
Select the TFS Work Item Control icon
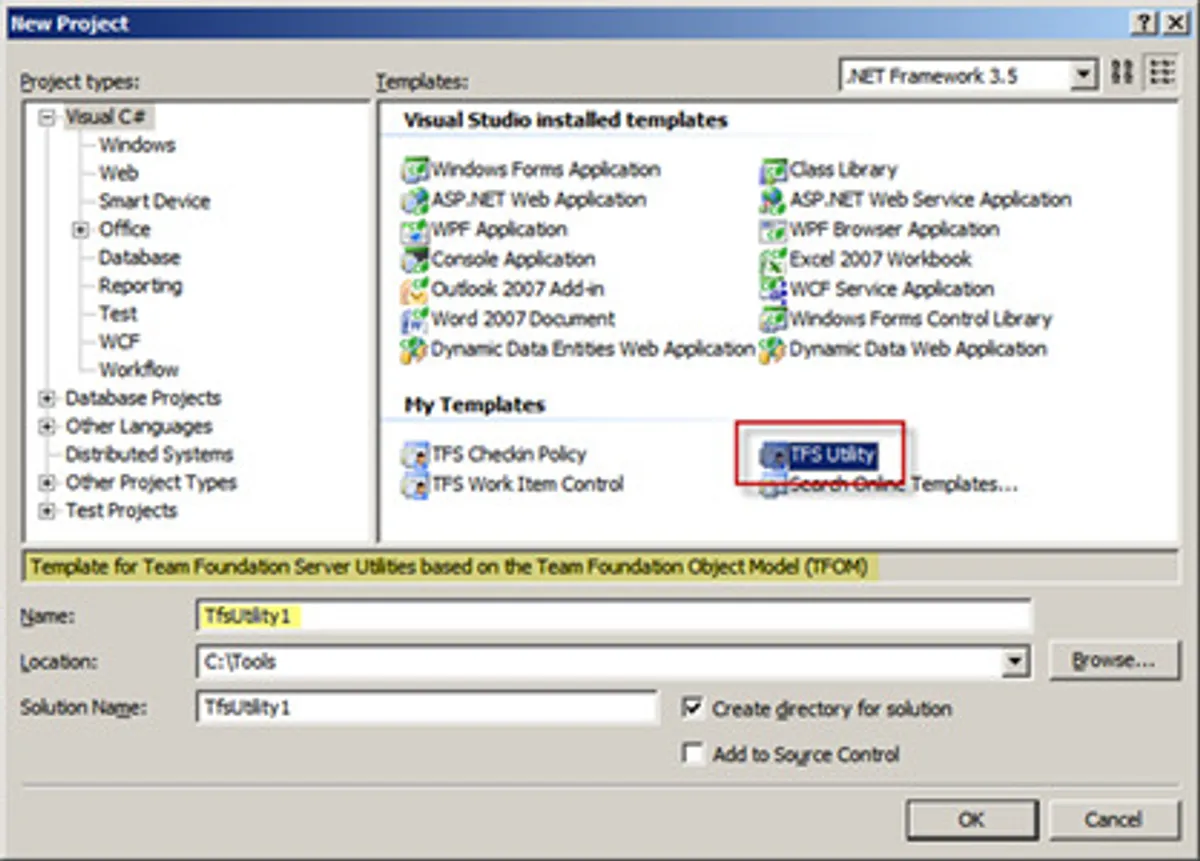point(415,485)
